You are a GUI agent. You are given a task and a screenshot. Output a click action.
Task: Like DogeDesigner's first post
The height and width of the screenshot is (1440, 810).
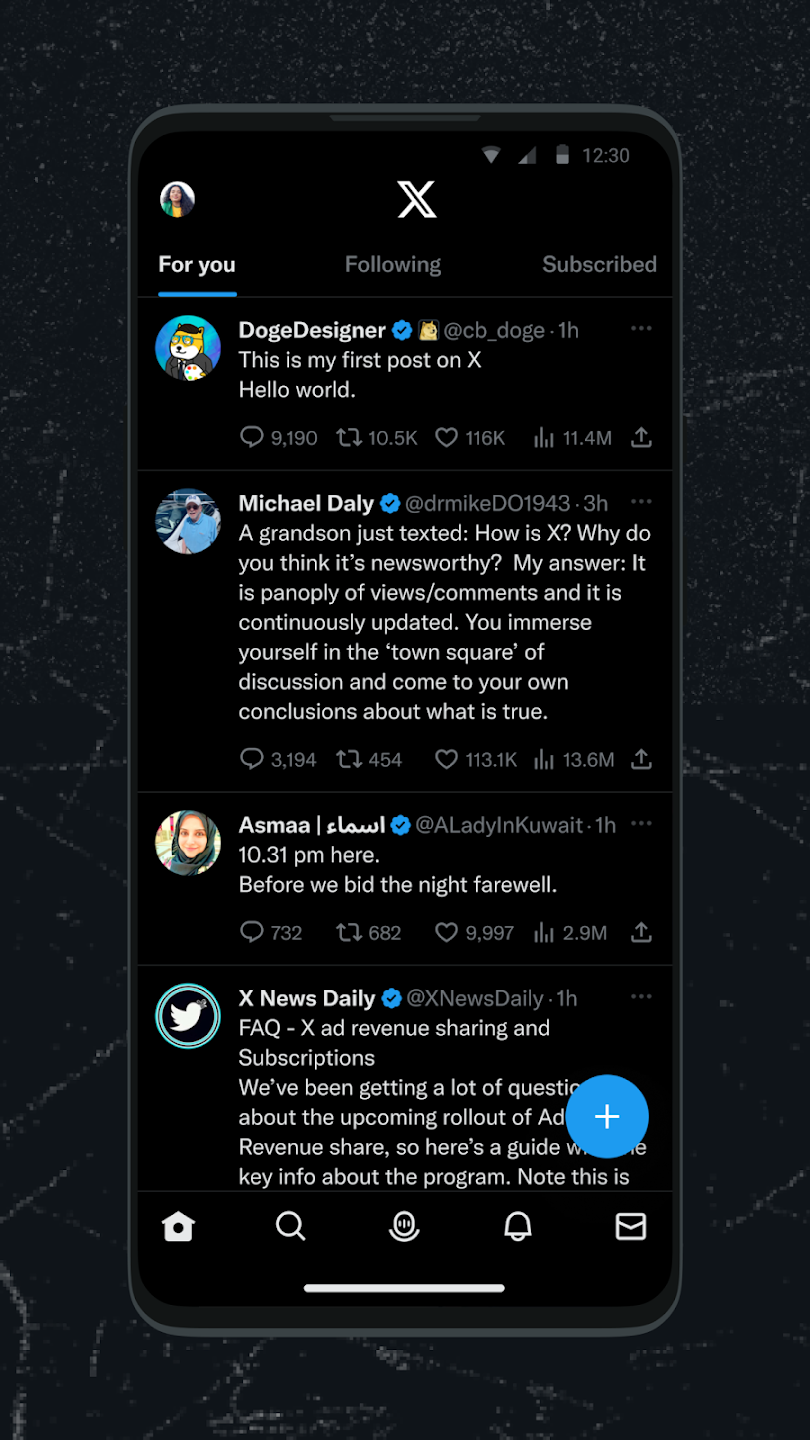446,437
